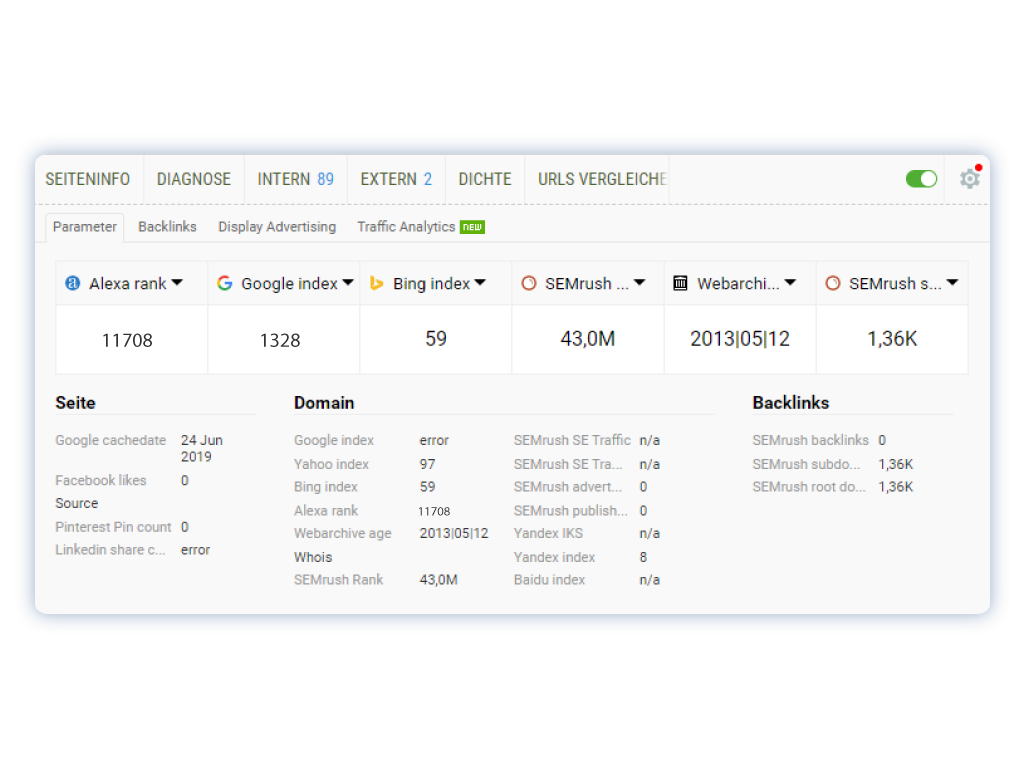The height and width of the screenshot is (768, 1024).
Task: Switch to the DIAGNOSE tab
Action: pyautogui.click(x=194, y=179)
